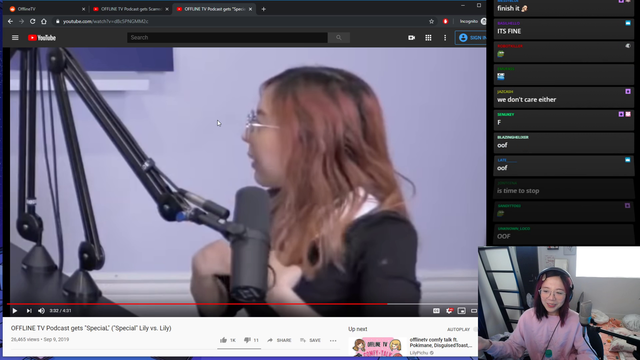
Task: Play the paused video
Action: pos(15,311)
